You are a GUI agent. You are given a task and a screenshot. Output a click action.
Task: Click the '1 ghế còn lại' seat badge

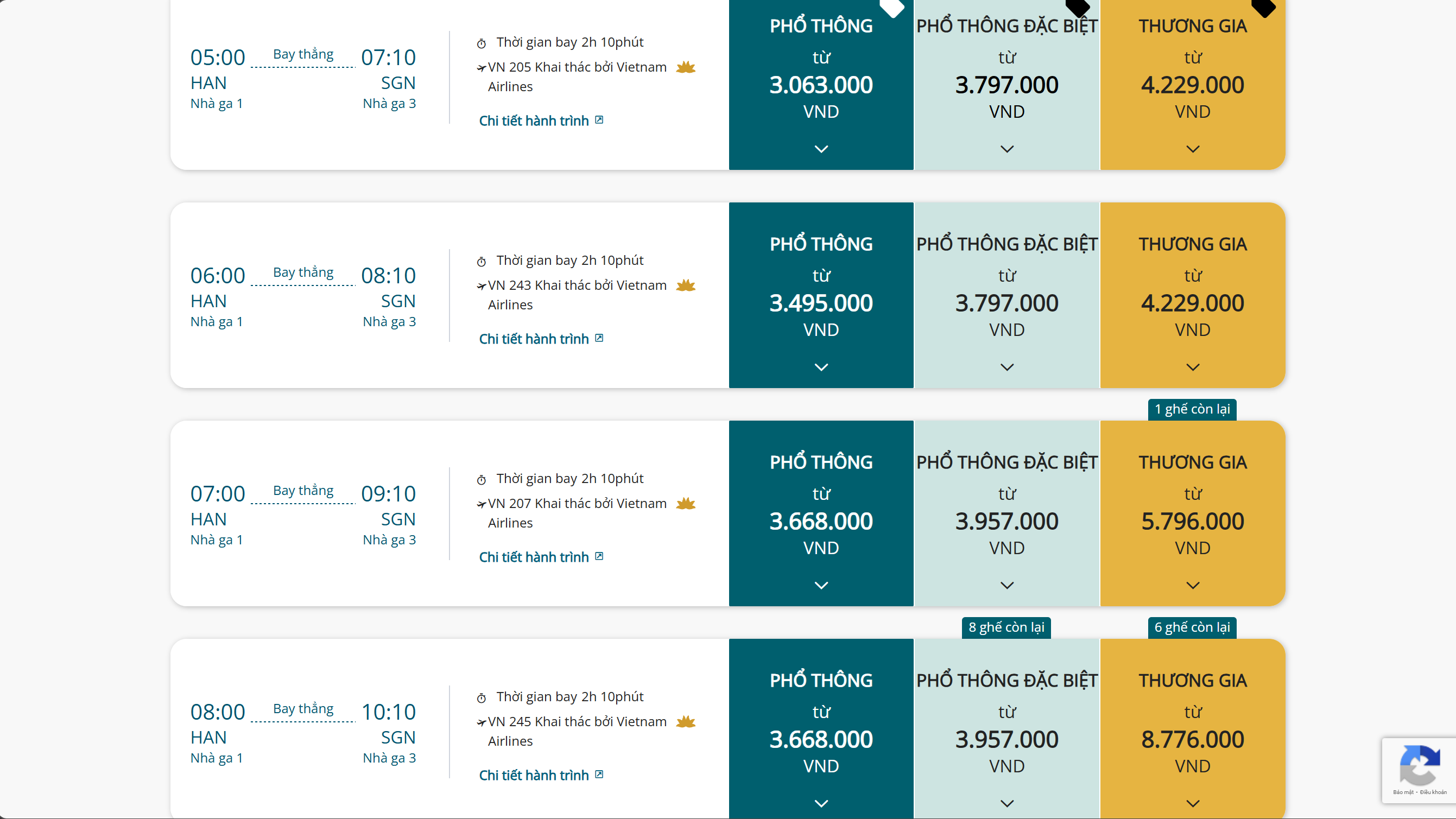pyautogui.click(x=1192, y=409)
